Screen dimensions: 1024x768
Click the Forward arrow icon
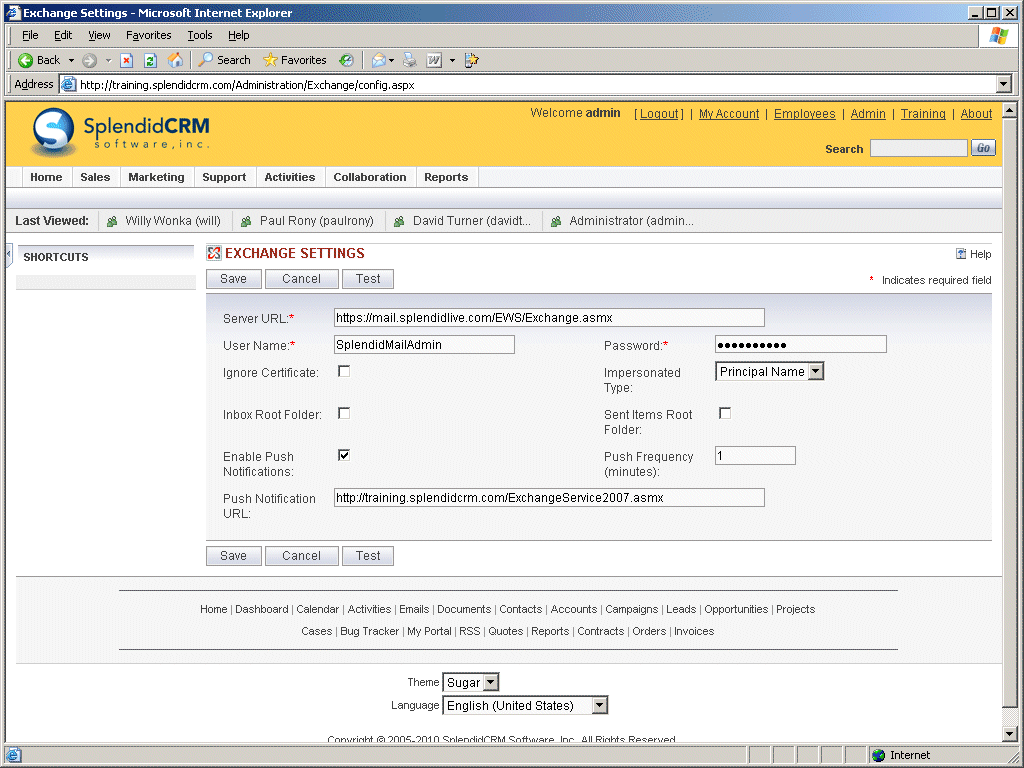(x=89, y=60)
